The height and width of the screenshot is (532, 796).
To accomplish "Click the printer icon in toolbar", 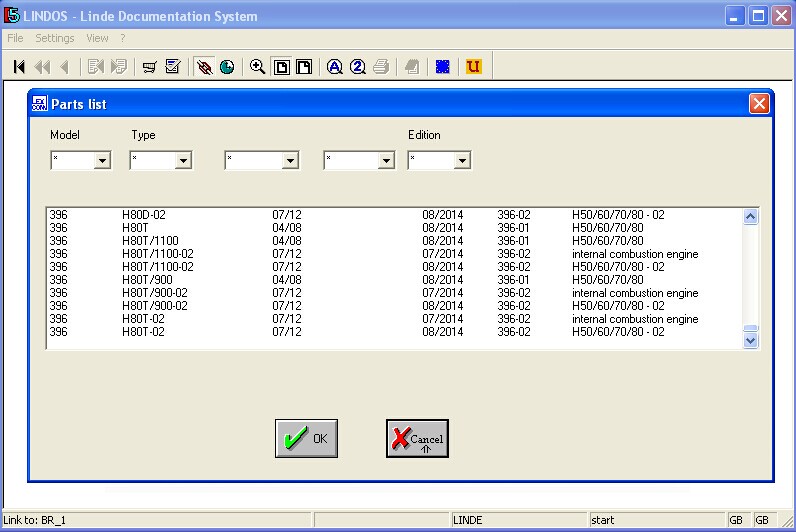I will [381, 66].
